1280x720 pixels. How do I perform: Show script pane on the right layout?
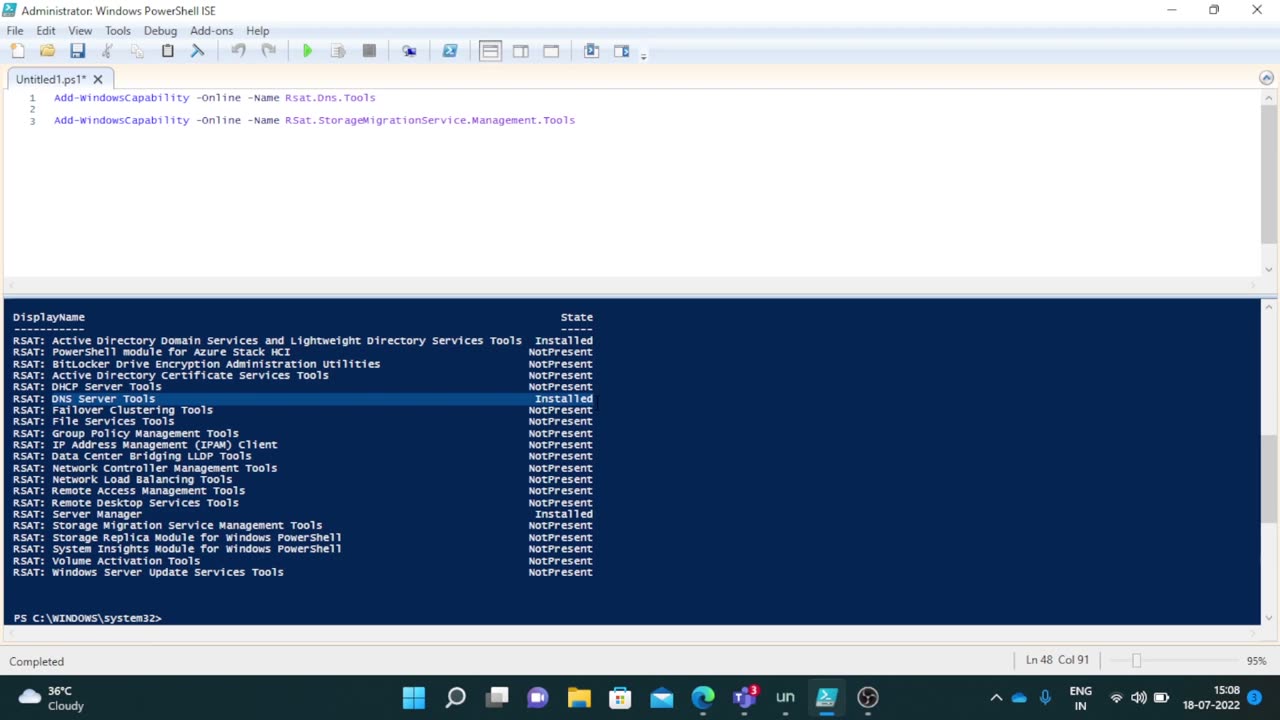[520, 51]
